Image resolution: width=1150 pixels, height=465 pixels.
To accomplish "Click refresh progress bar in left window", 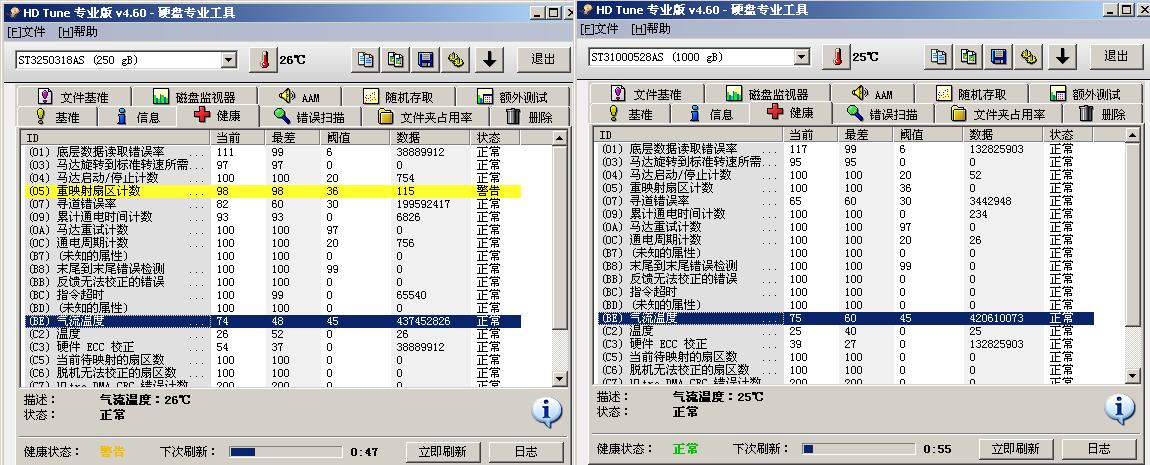I will tap(285, 452).
